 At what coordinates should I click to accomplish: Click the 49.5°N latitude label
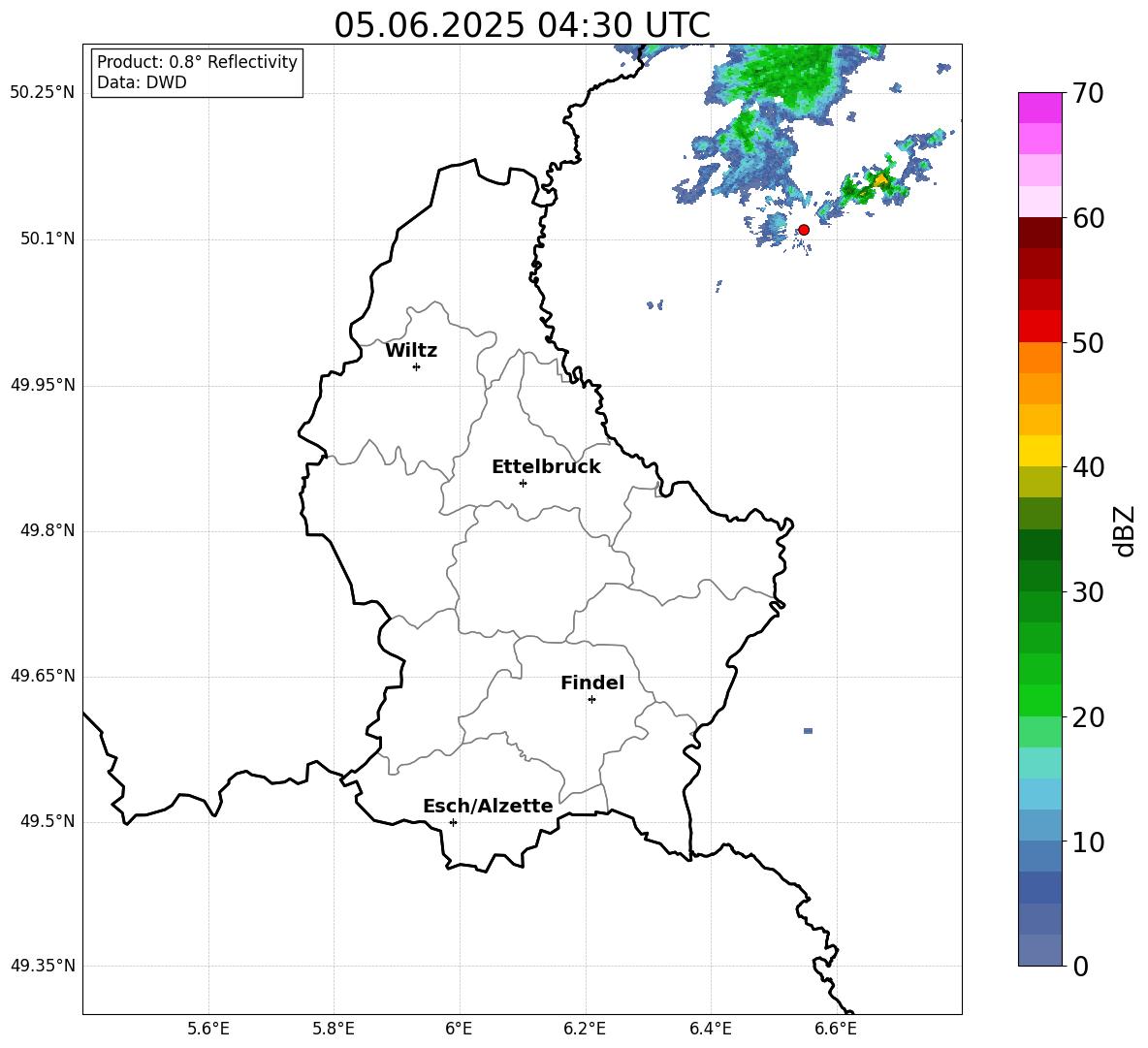point(48,821)
